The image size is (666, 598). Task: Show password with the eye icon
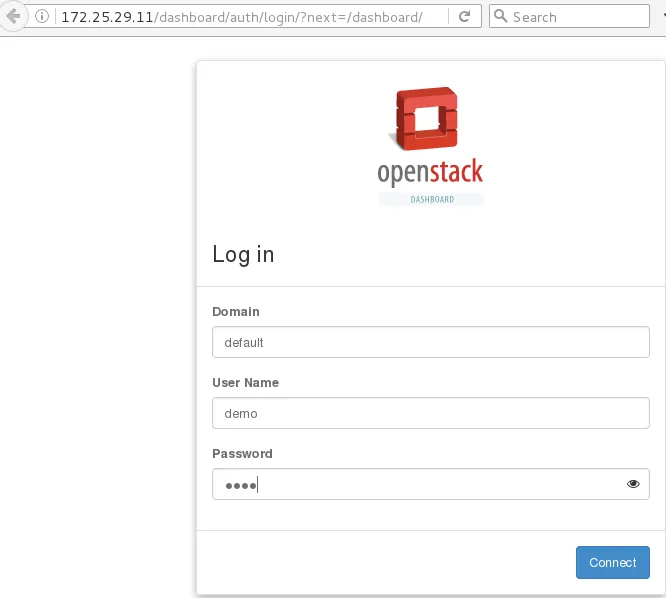coord(633,484)
